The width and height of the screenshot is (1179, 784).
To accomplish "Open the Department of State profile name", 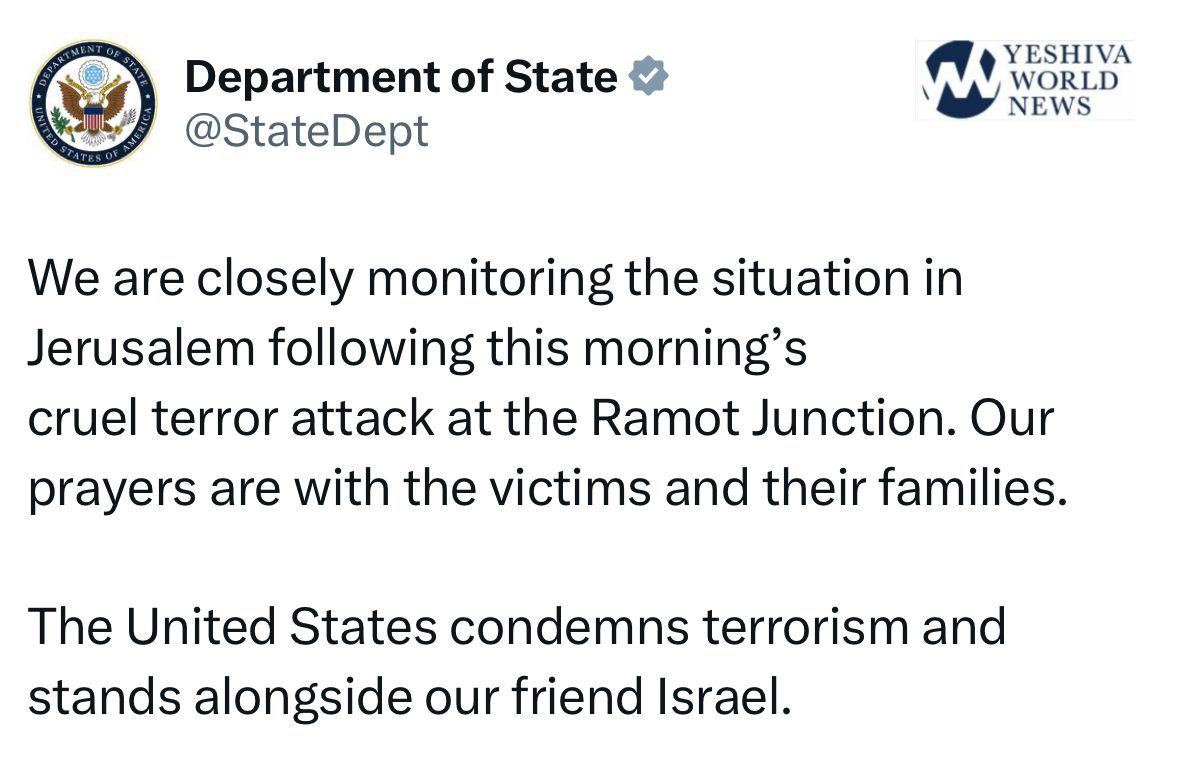I will coord(401,78).
